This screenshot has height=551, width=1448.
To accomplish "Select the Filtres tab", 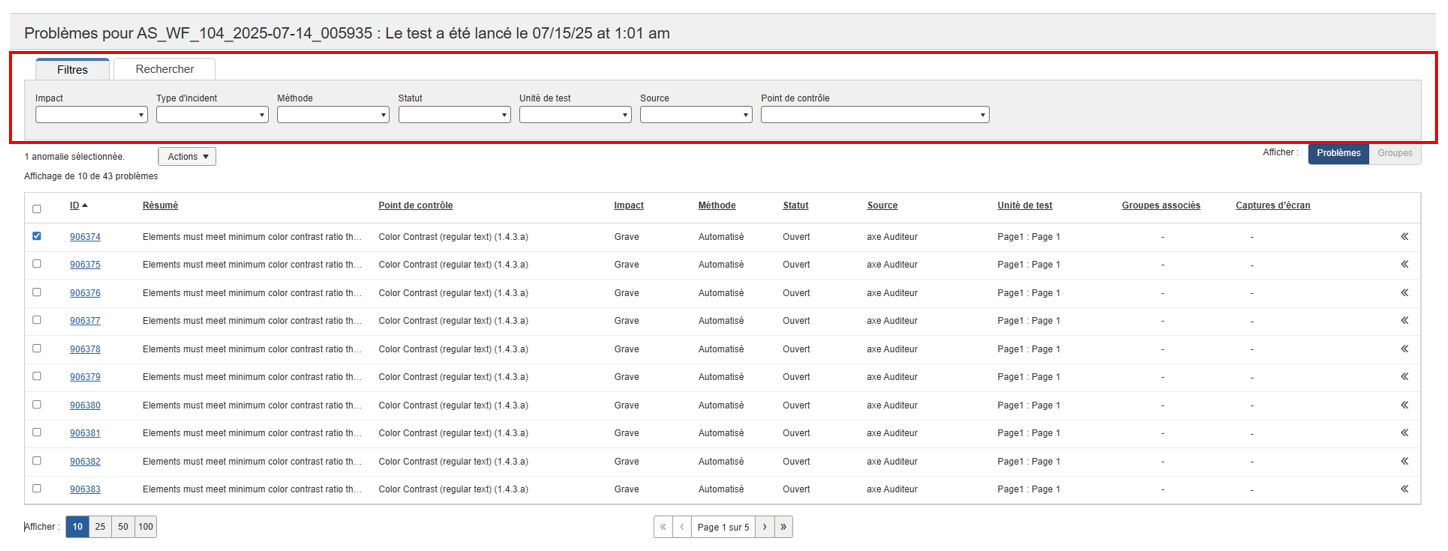I will point(72,69).
